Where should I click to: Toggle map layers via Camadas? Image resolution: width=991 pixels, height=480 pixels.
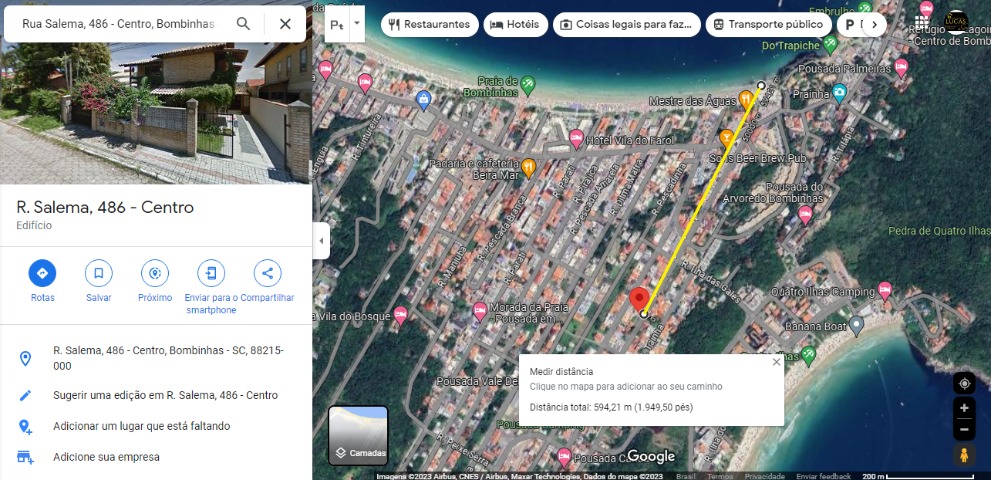point(358,436)
